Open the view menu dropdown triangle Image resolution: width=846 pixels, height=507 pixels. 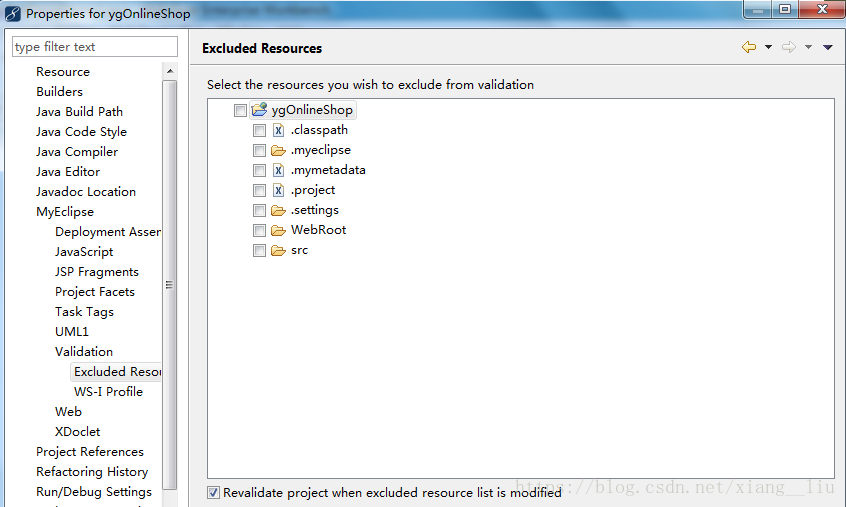(828, 47)
